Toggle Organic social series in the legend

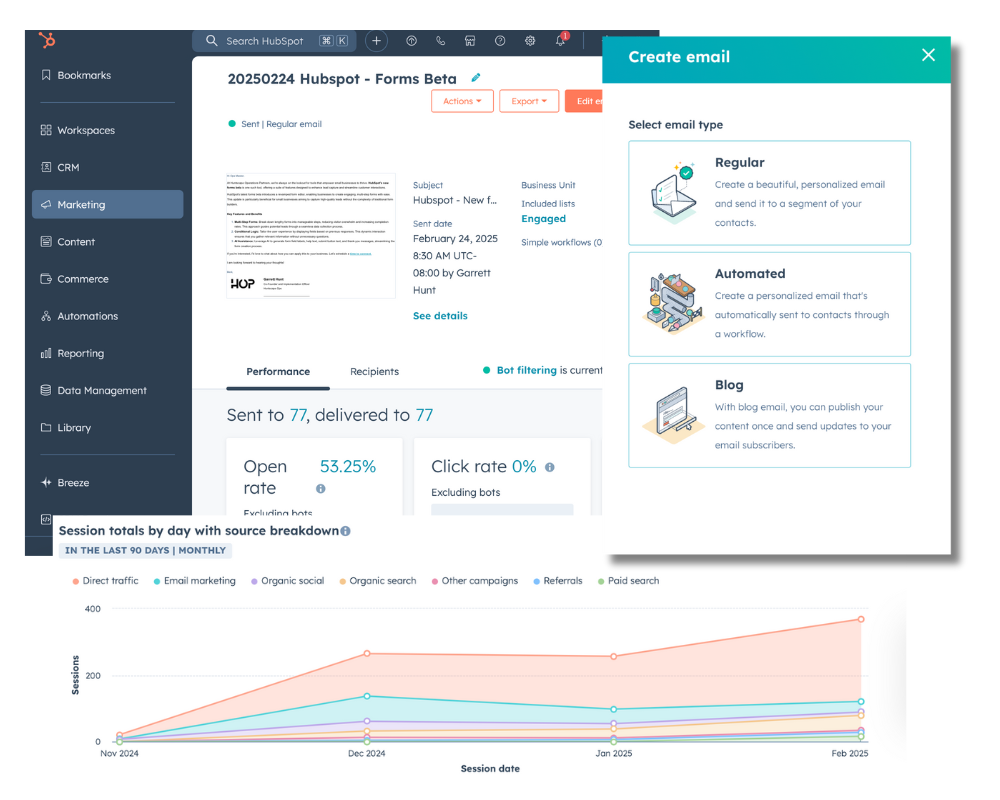tap(288, 581)
